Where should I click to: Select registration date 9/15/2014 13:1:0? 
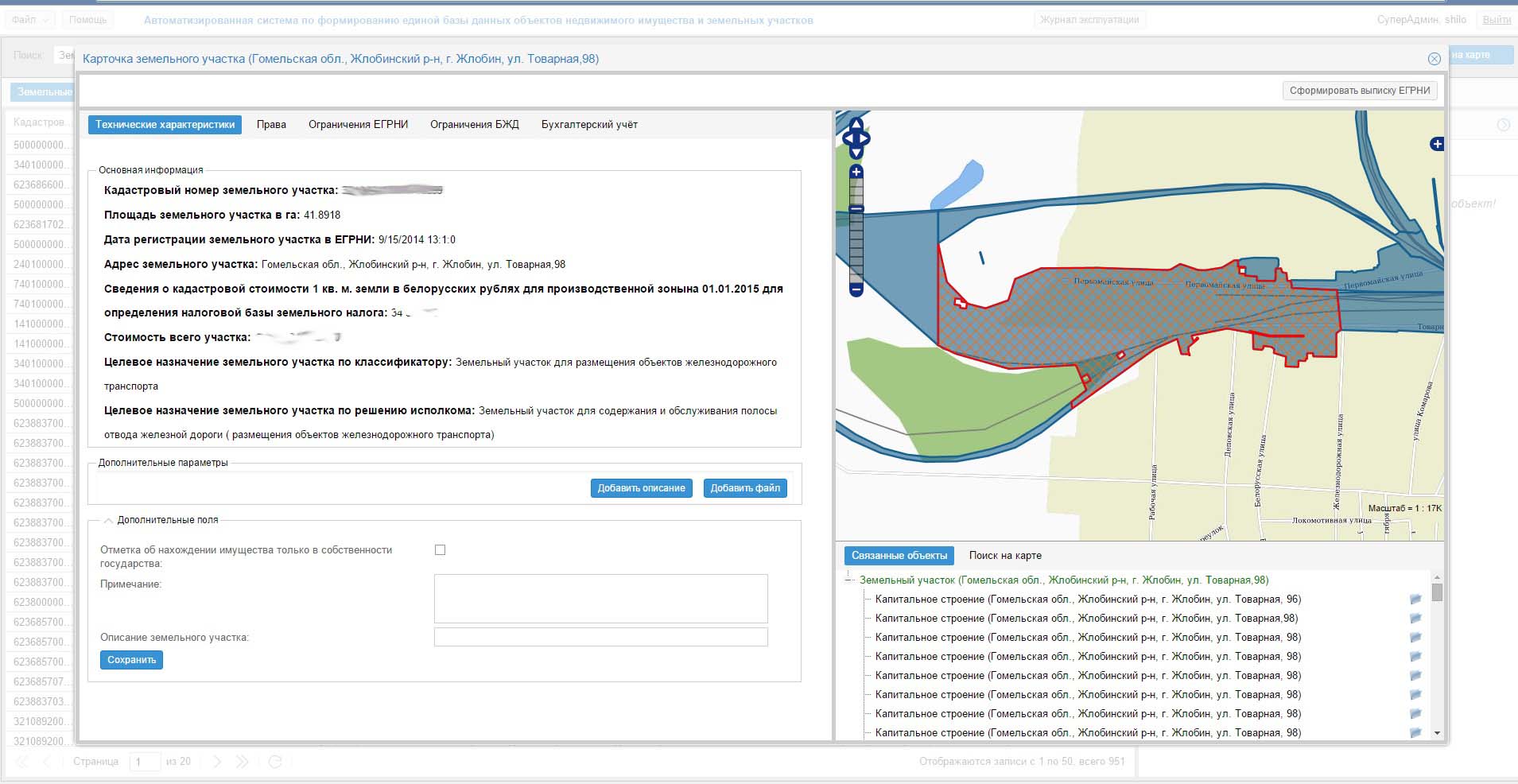coord(417,239)
